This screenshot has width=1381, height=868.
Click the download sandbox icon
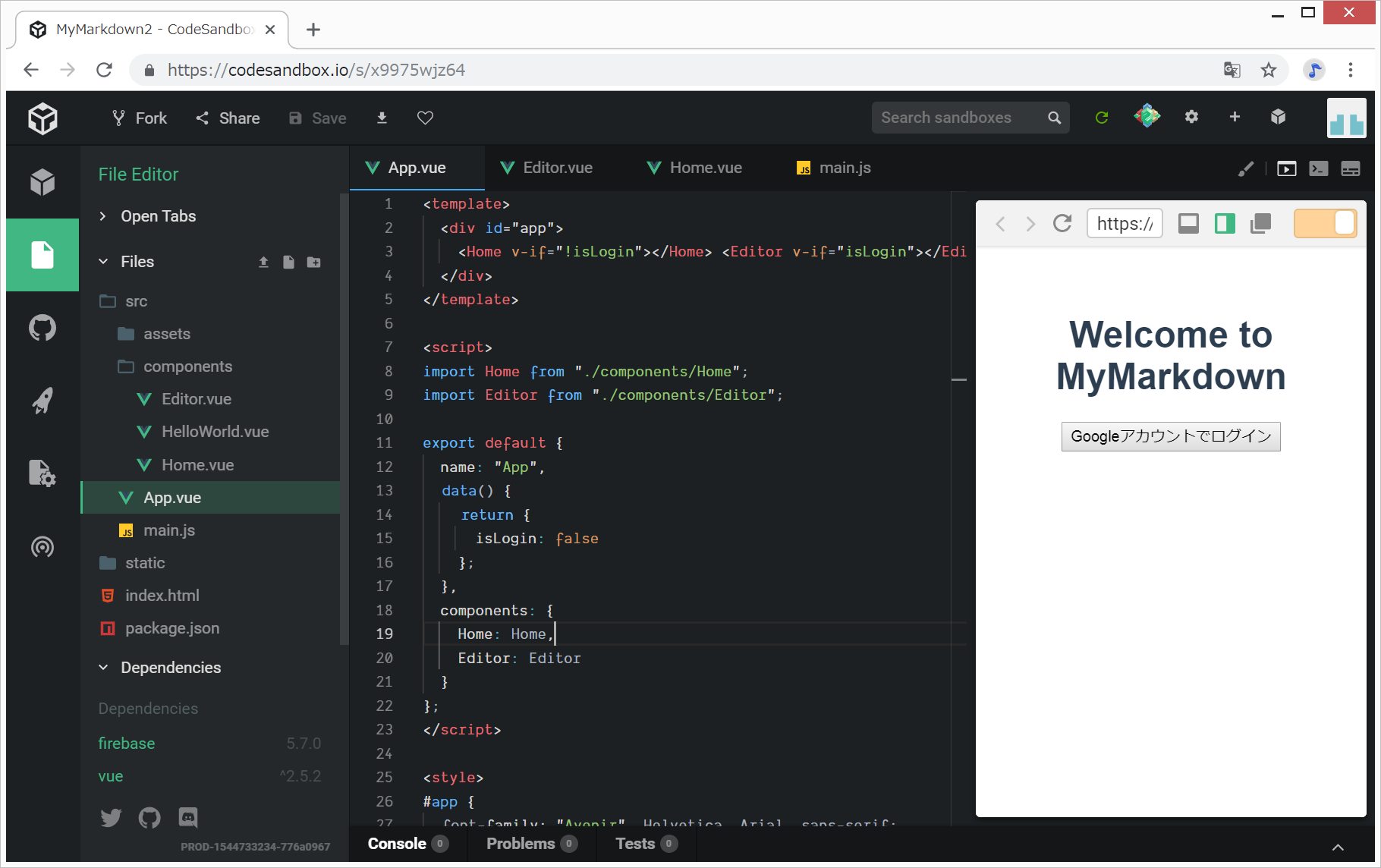tap(382, 118)
